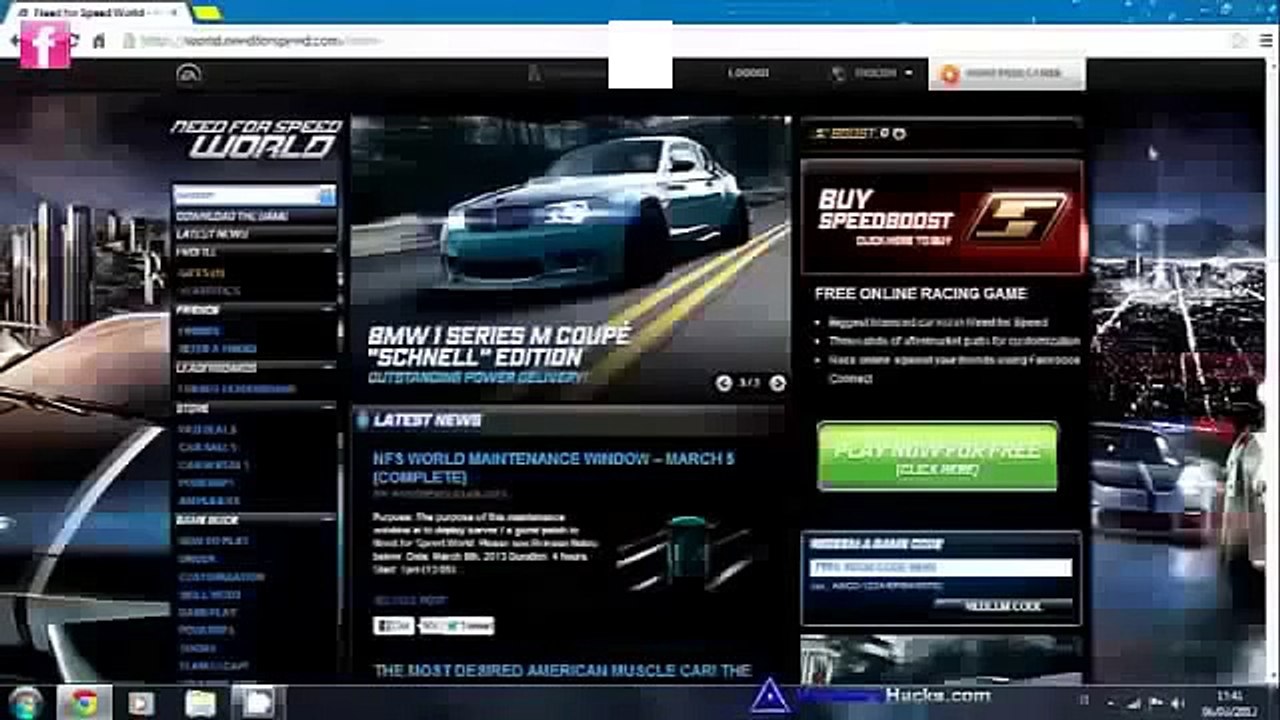Image resolution: width=1280 pixels, height=720 pixels.
Task: Click the Facebook Like button under the article
Action: 394,626
